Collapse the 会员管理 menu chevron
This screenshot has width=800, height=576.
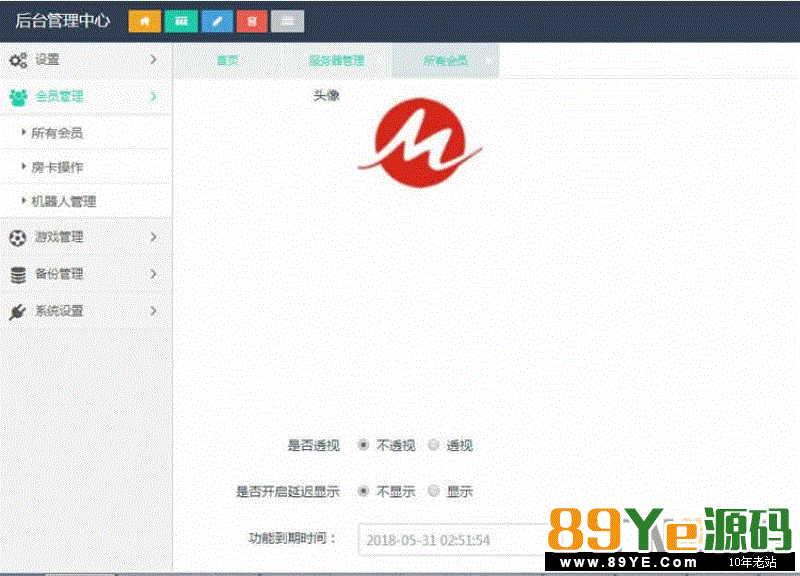point(154,96)
